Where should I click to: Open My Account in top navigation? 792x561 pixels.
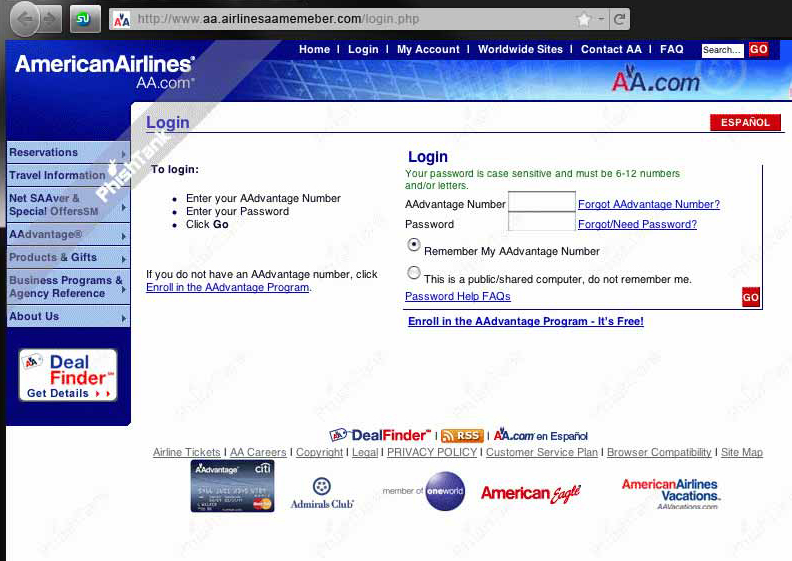(x=428, y=49)
